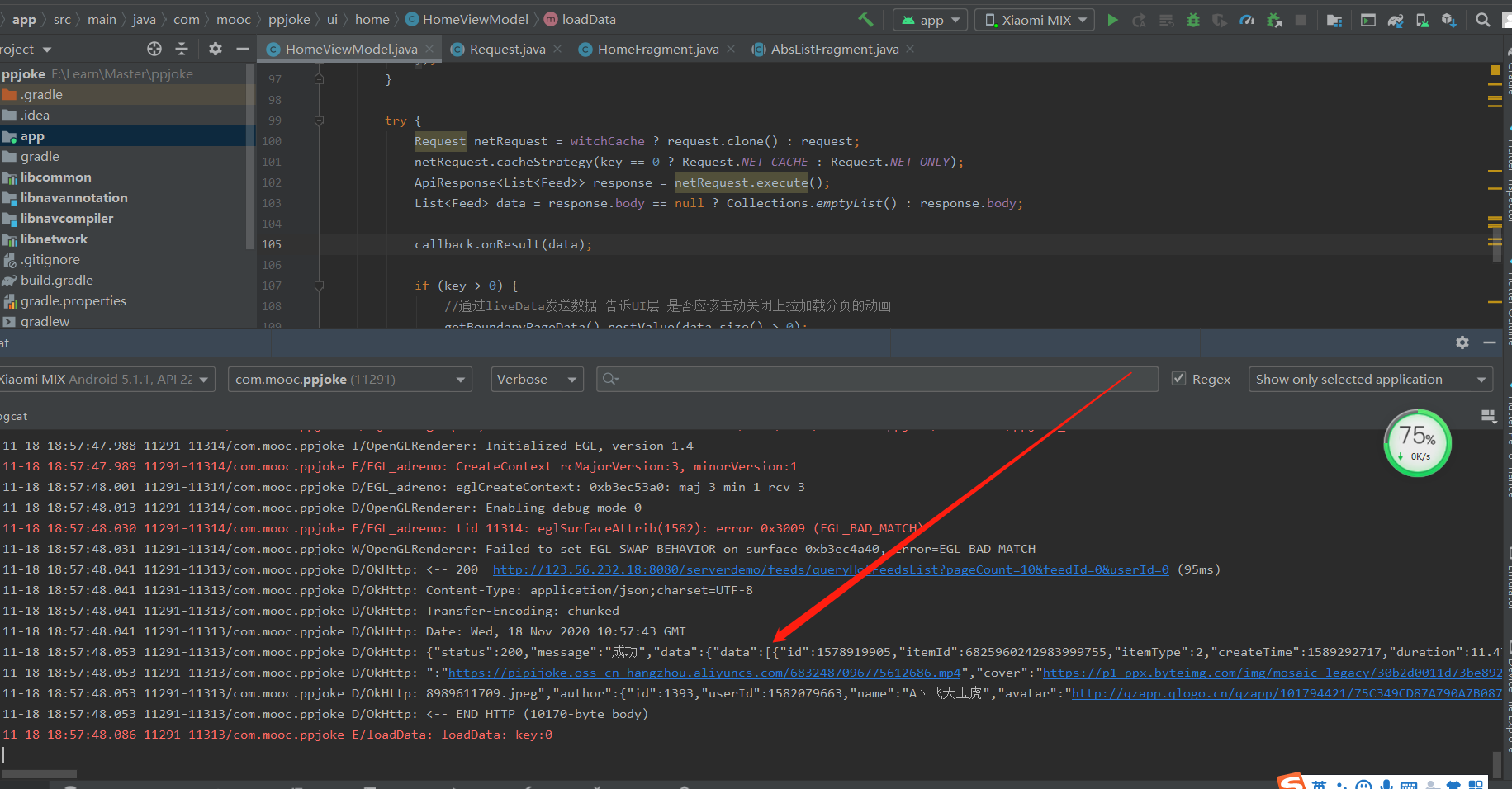Click Apply Changes and Restart Activity icon

[1140, 20]
